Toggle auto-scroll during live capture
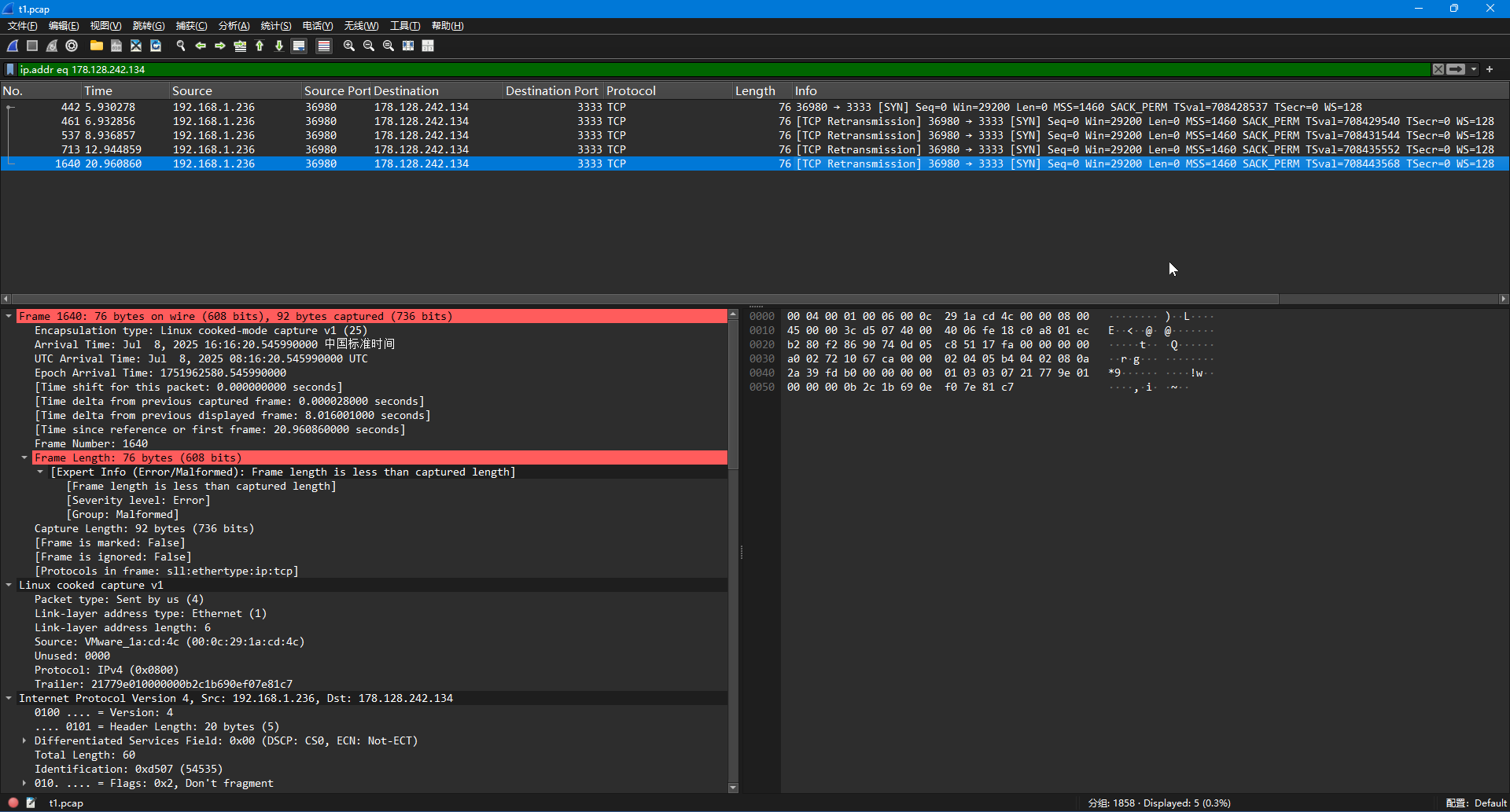This screenshot has width=1510, height=812. click(x=299, y=46)
